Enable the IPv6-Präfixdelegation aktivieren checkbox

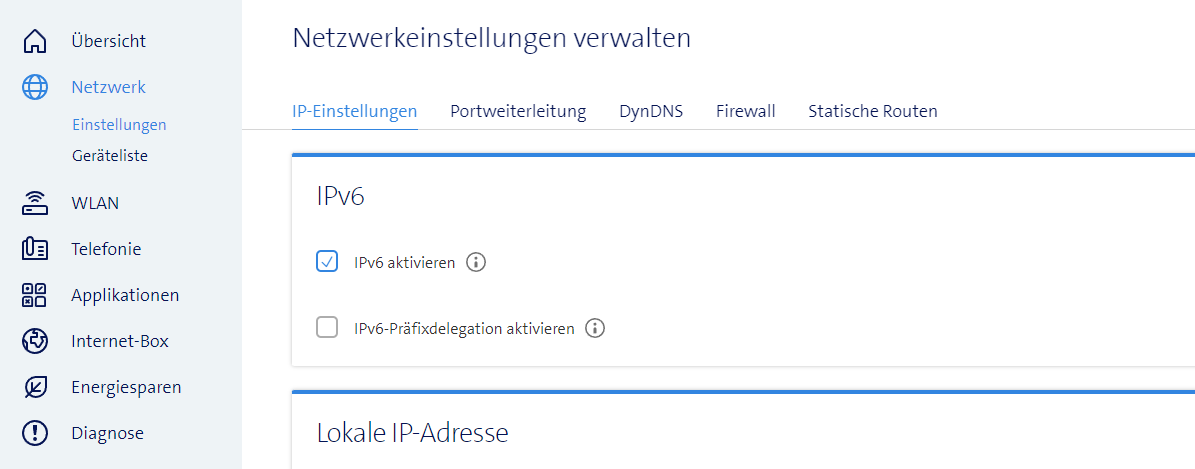pyautogui.click(x=327, y=328)
